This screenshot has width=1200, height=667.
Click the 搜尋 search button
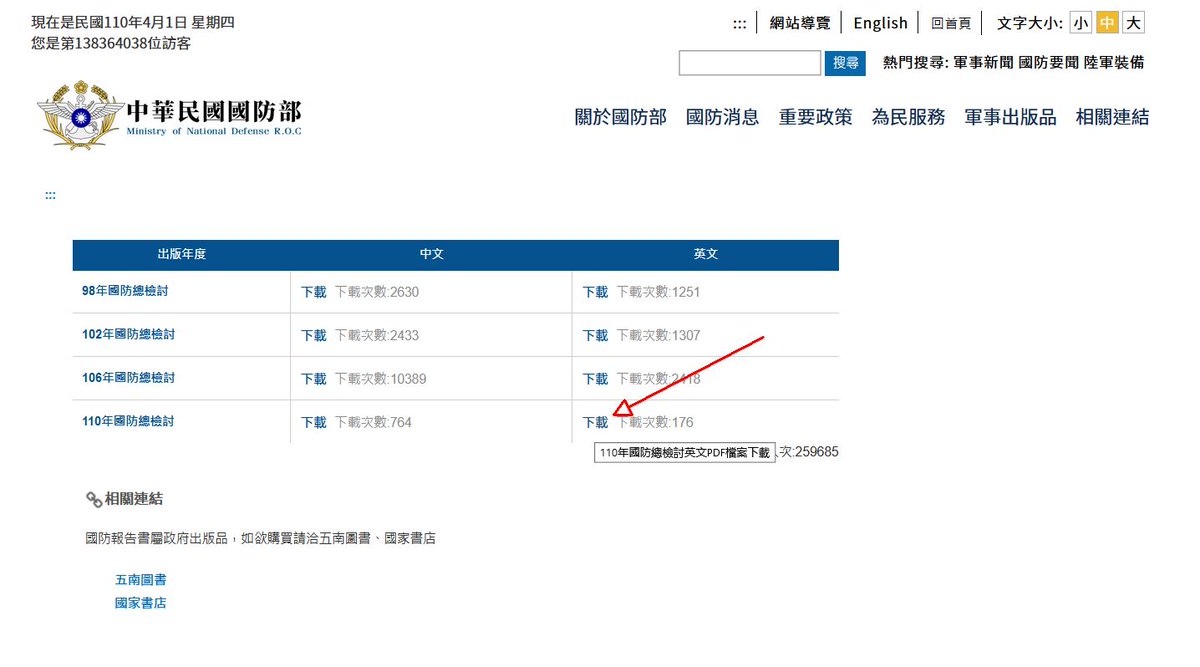845,62
